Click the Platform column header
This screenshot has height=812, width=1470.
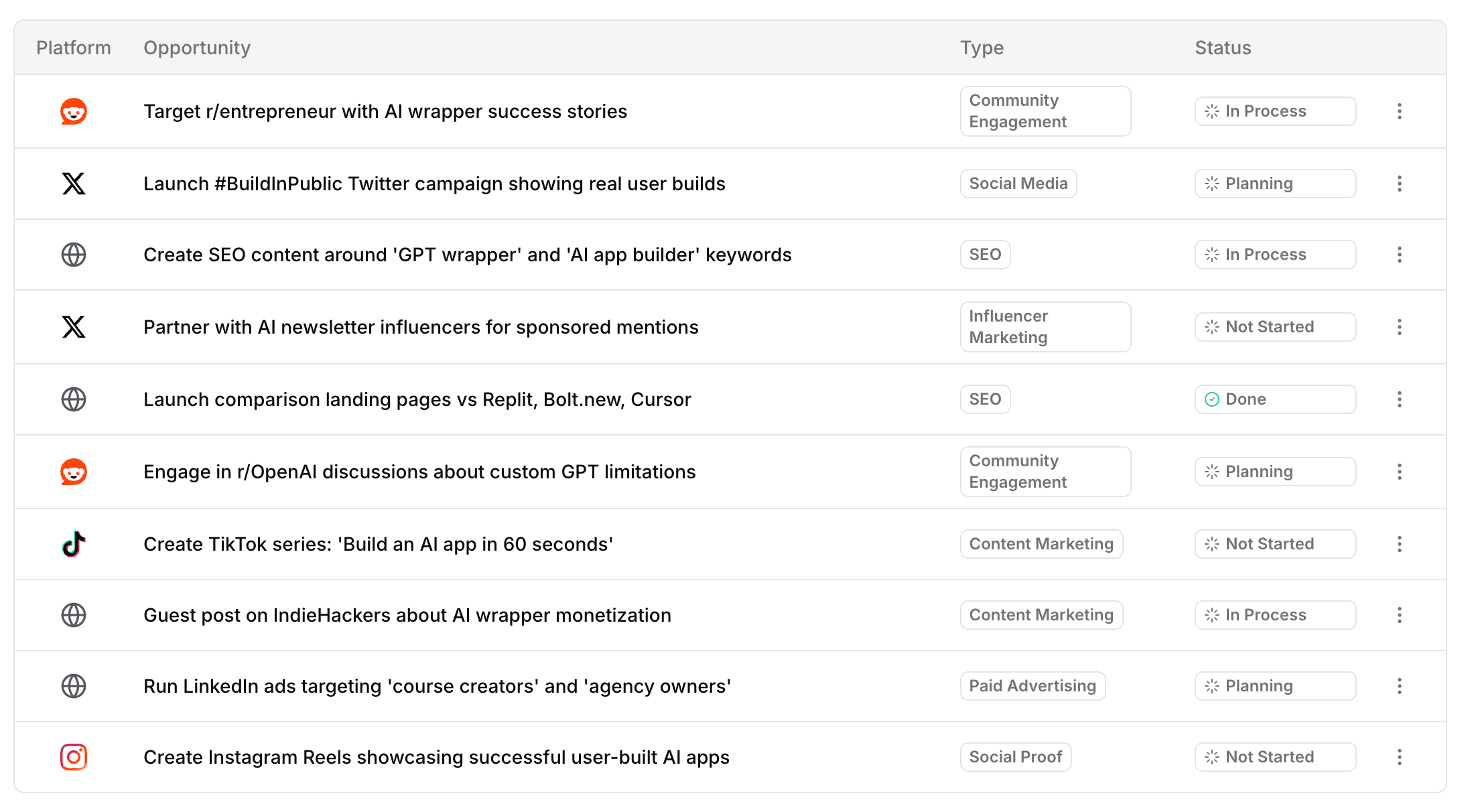pos(74,48)
